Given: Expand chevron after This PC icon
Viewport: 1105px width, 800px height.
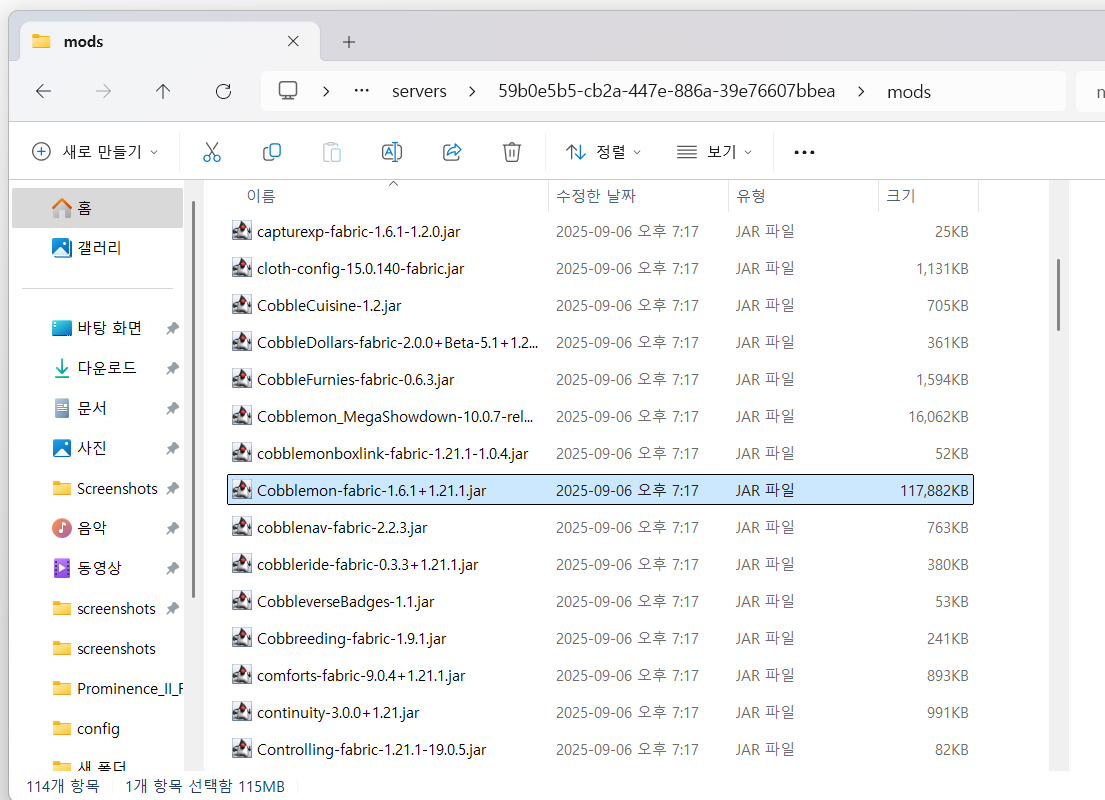Looking at the screenshot, I should [326, 92].
